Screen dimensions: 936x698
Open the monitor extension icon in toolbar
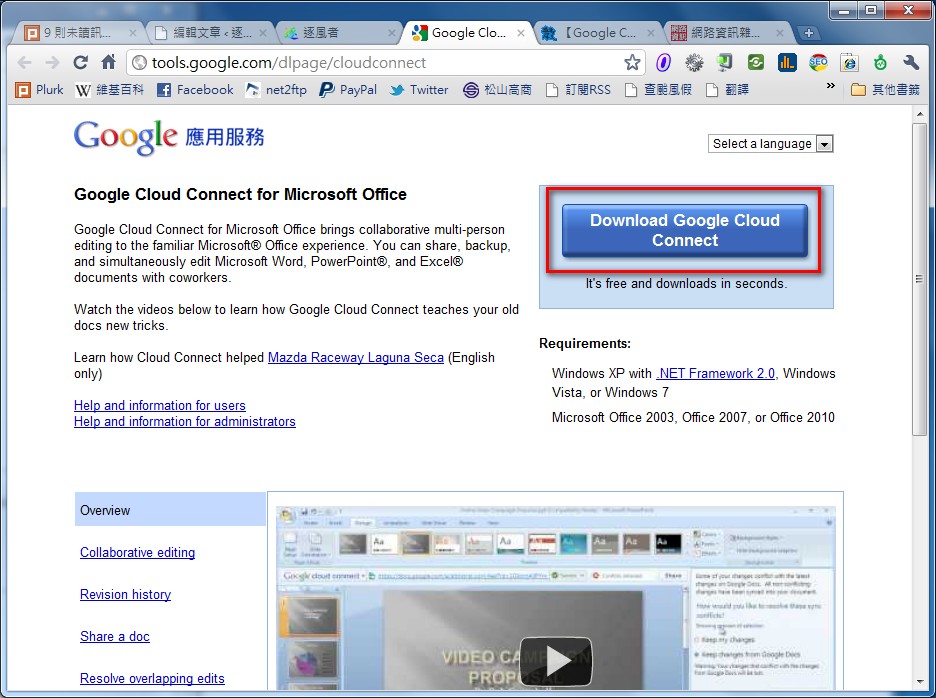pyautogui.click(x=725, y=62)
